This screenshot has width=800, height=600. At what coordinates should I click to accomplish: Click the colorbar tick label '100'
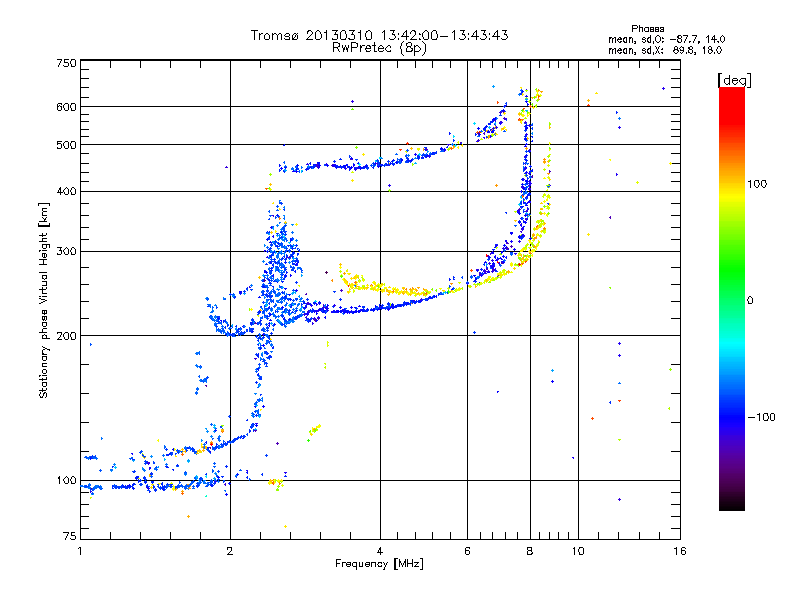(757, 184)
